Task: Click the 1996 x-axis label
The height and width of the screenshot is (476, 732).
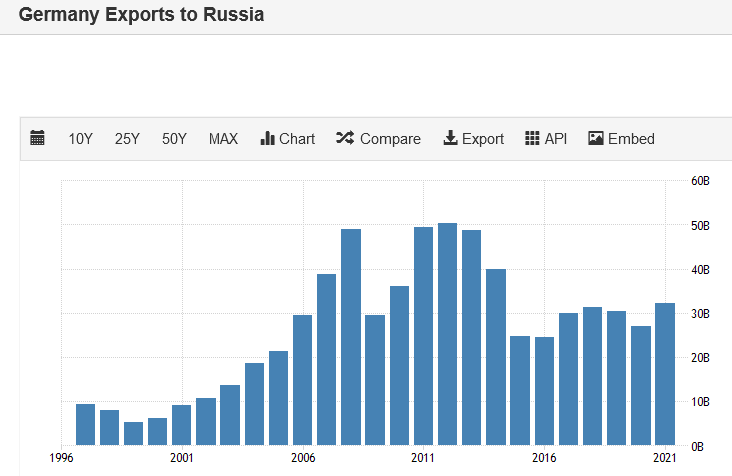Action: (61, 457)
